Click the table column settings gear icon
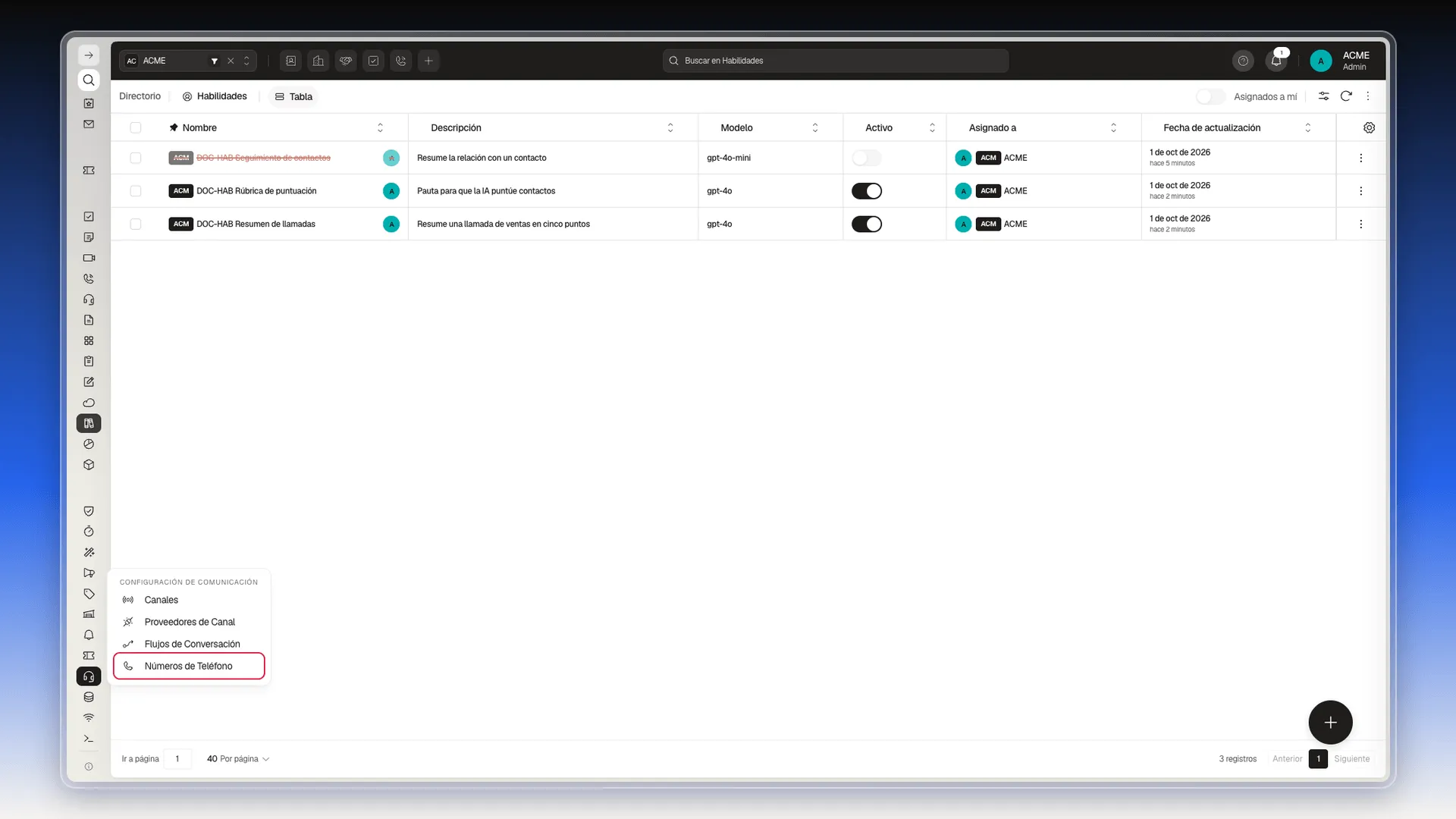Screen dimensions: 1456x819 1369,127
